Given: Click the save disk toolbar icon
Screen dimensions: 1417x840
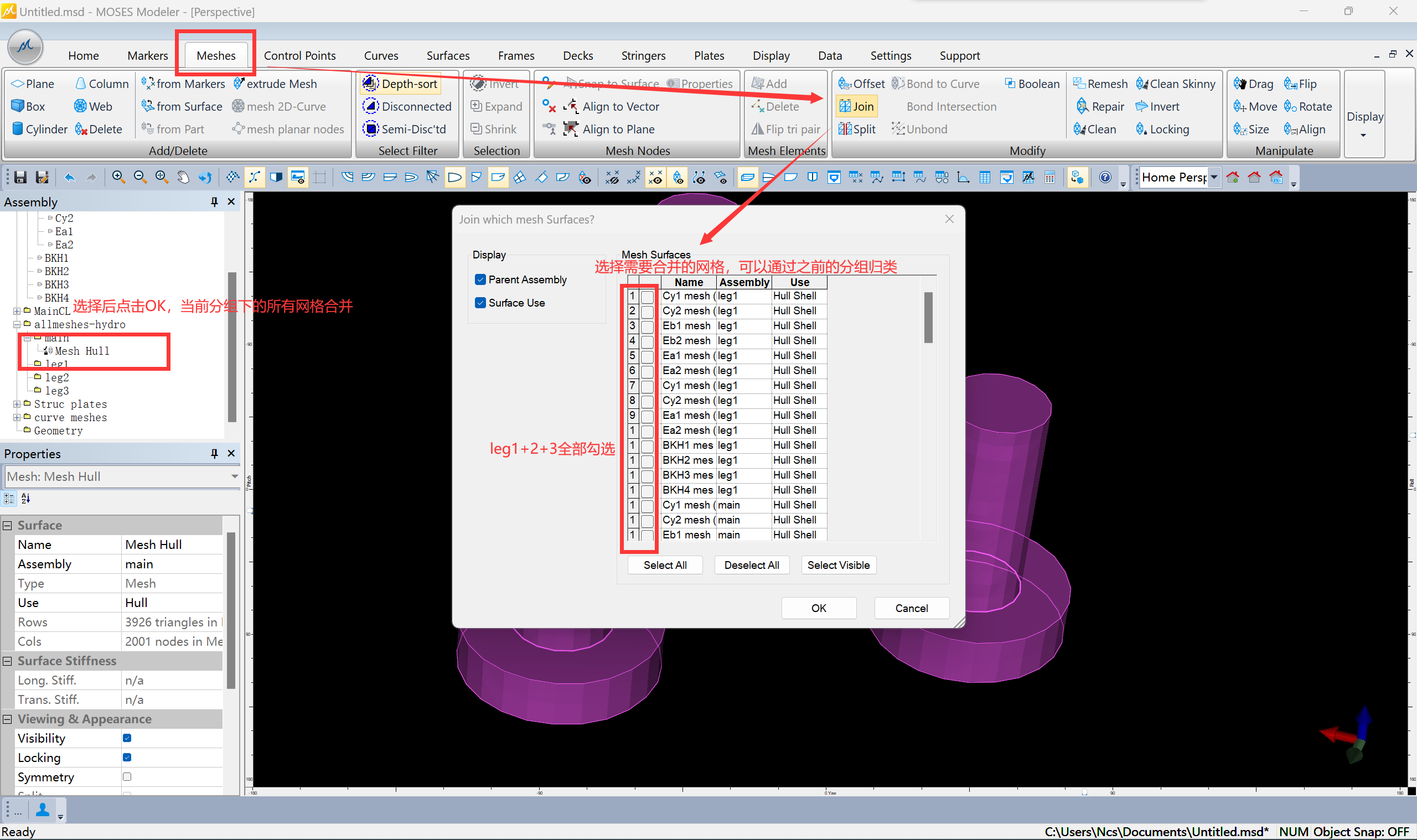Looking at the screenshot, I should (x=21, y=177).
